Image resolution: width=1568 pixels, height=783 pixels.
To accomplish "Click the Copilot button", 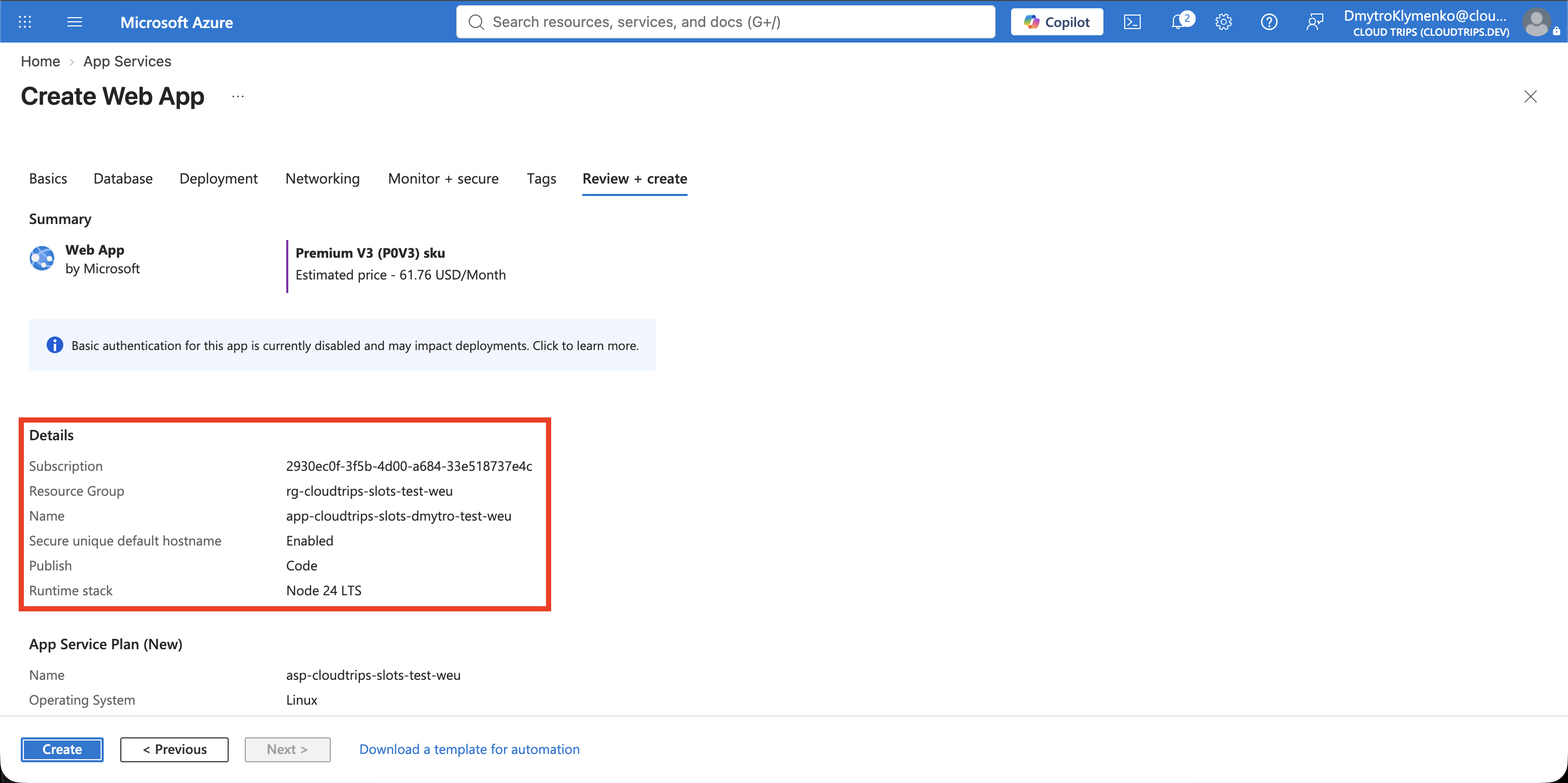I will pyautogui.click(x=1057, y=22).
